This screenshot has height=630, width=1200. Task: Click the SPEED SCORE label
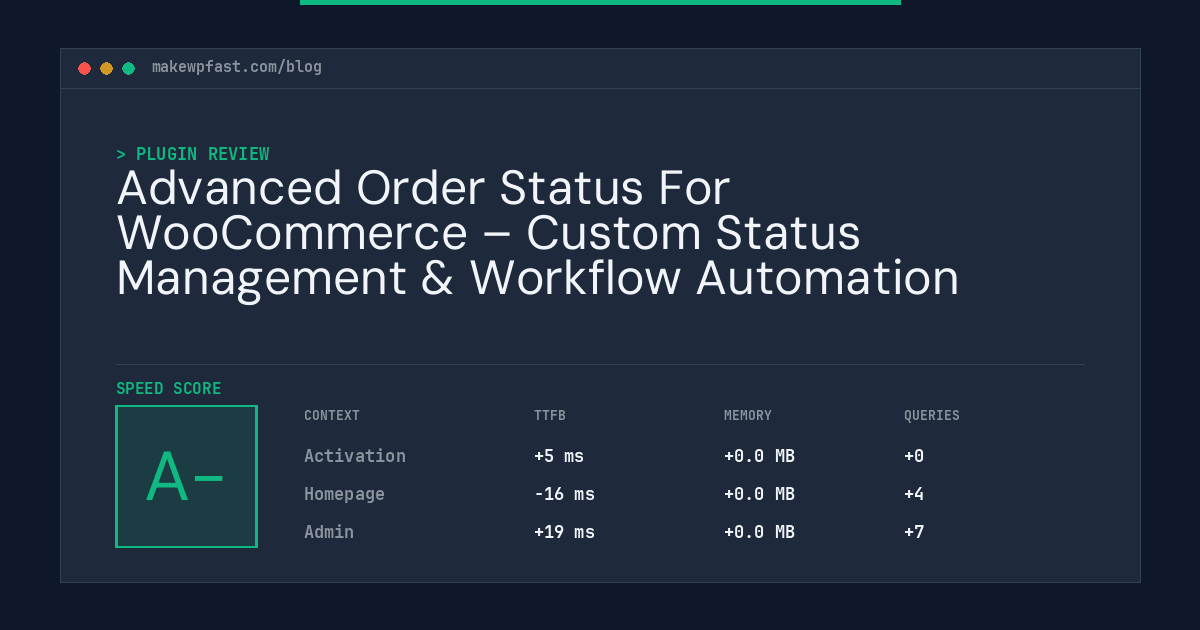coord(169,388)
